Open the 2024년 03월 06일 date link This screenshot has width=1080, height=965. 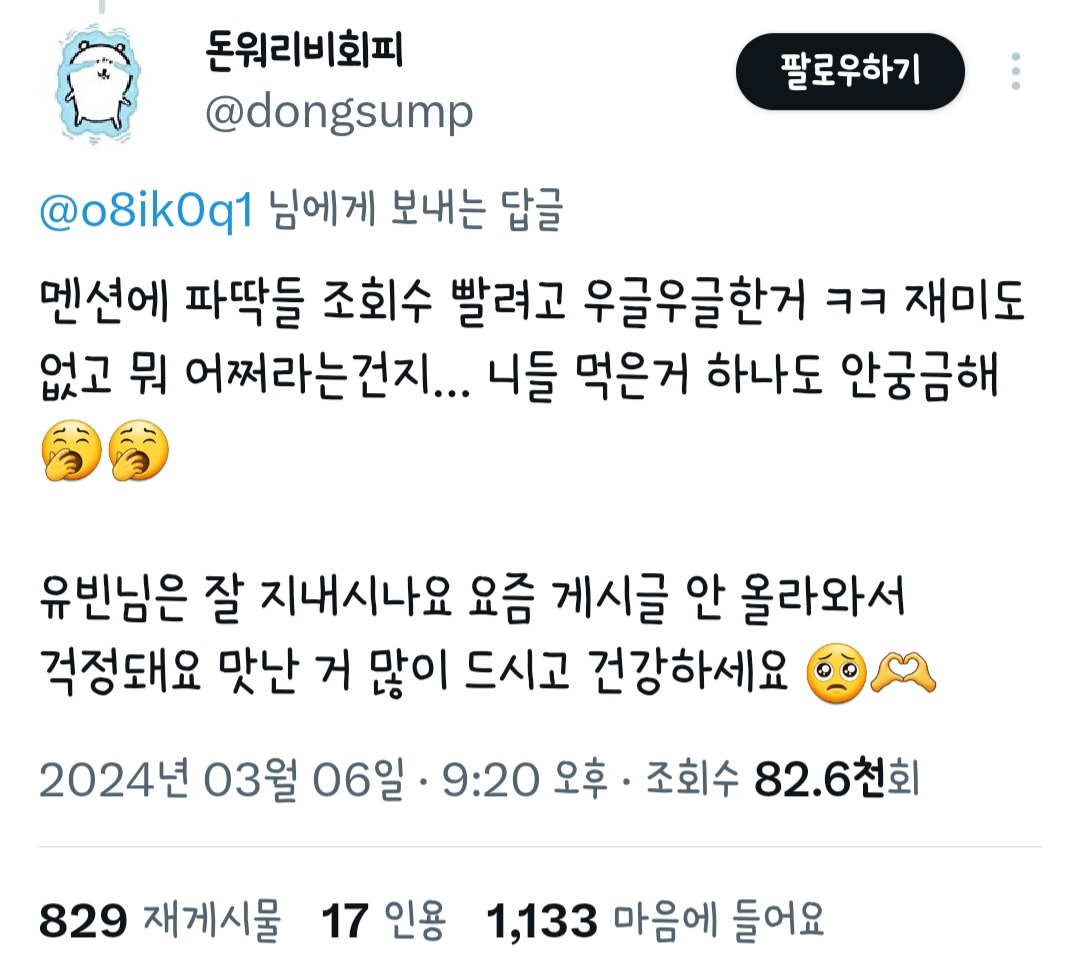222,779
